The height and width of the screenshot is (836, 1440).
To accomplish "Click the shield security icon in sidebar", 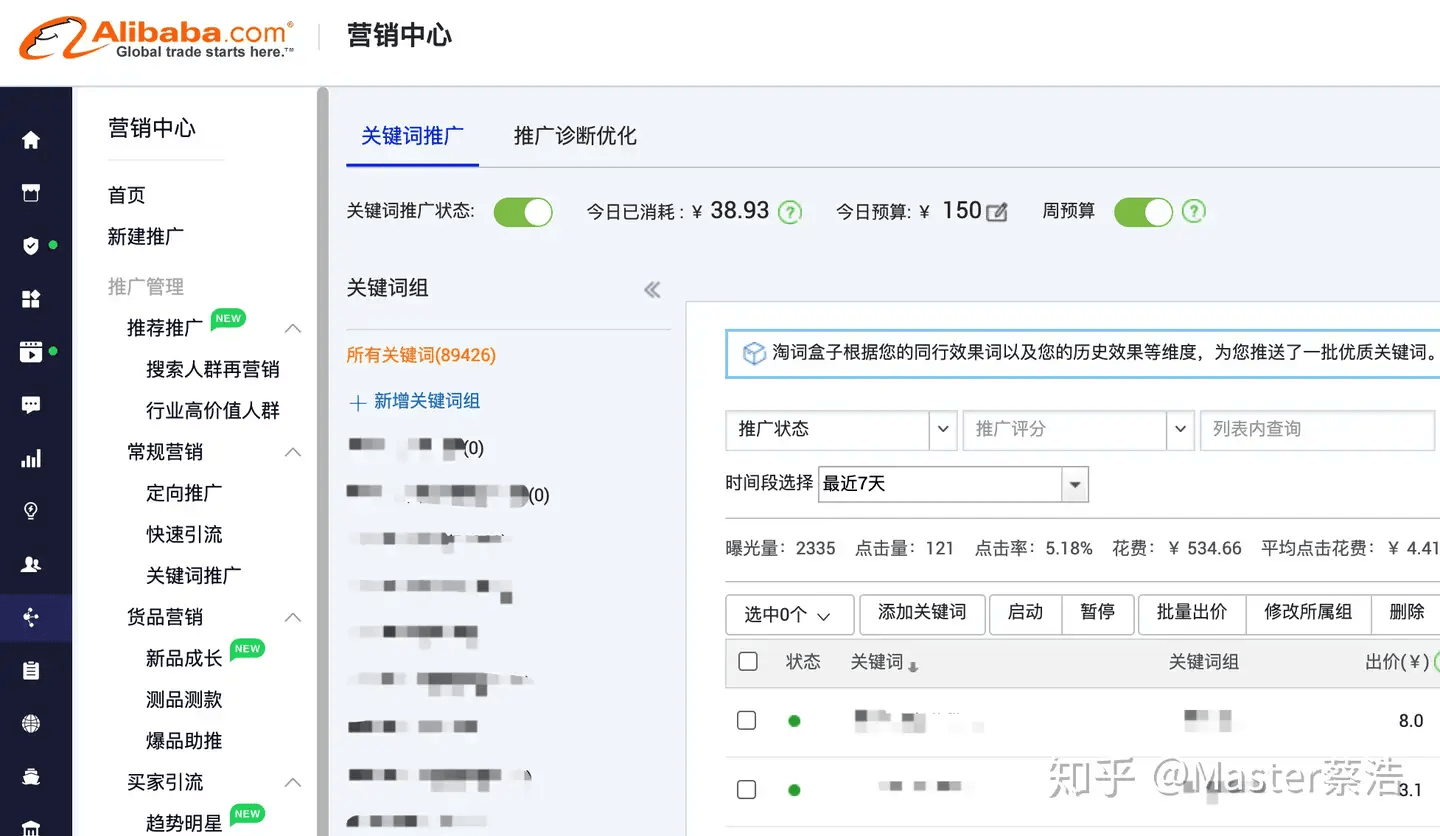I will (31, 246).
